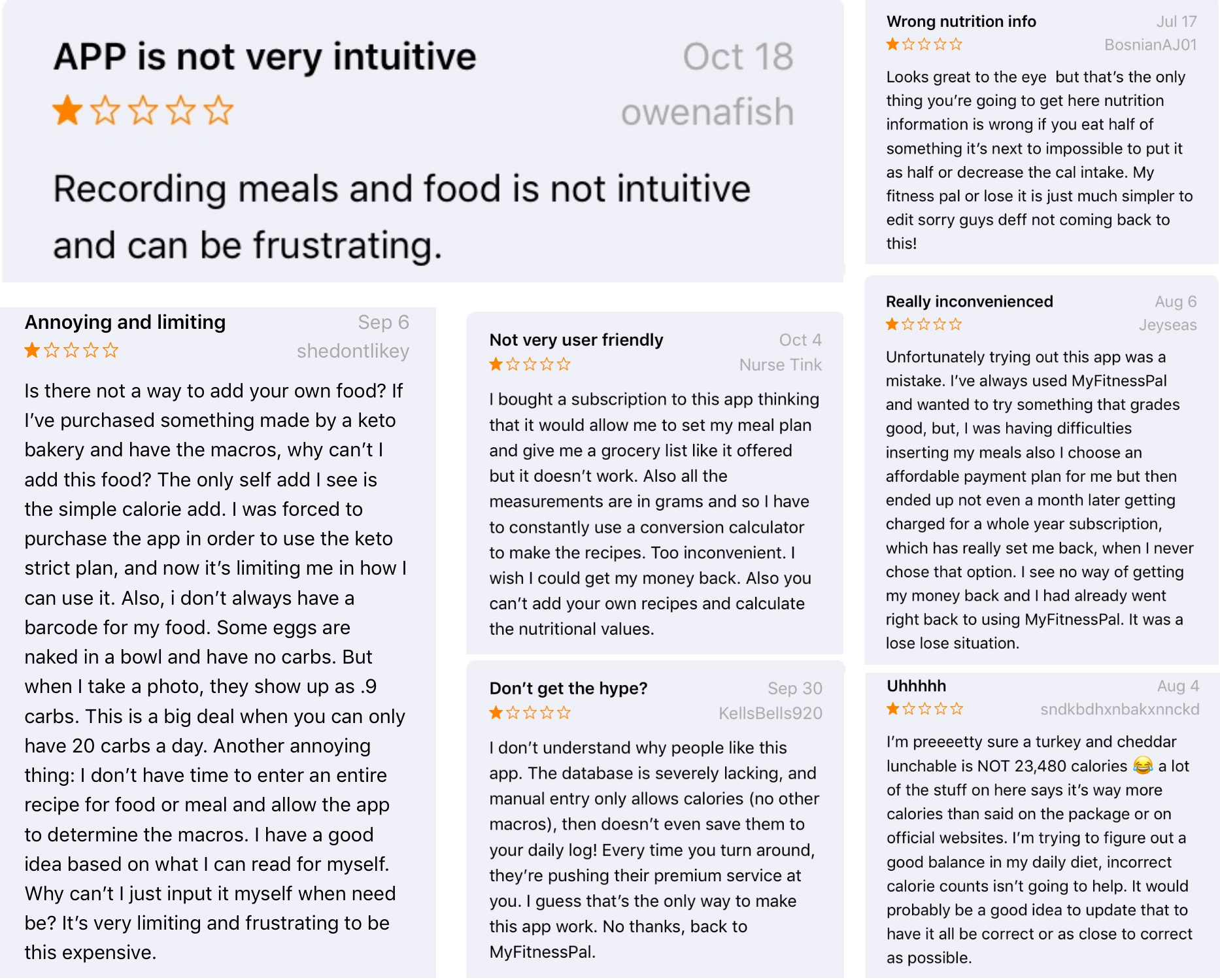The height and width of the screenshot is (980, 1220).
Task: Click the stars under the Uhhhhh review
Action: (x=924, y=709)
